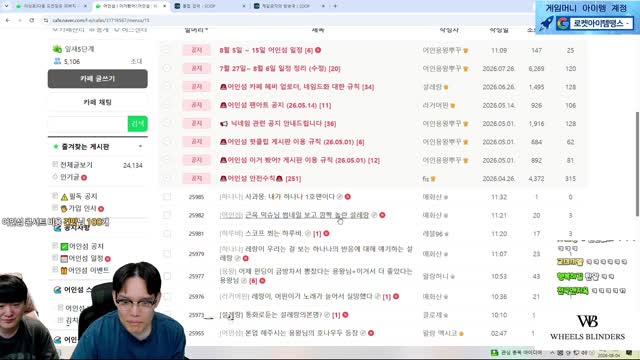Viewport: 640px width, 360px height.
Task: Tick the checkbox for post 25985
Action: (167, 197)
